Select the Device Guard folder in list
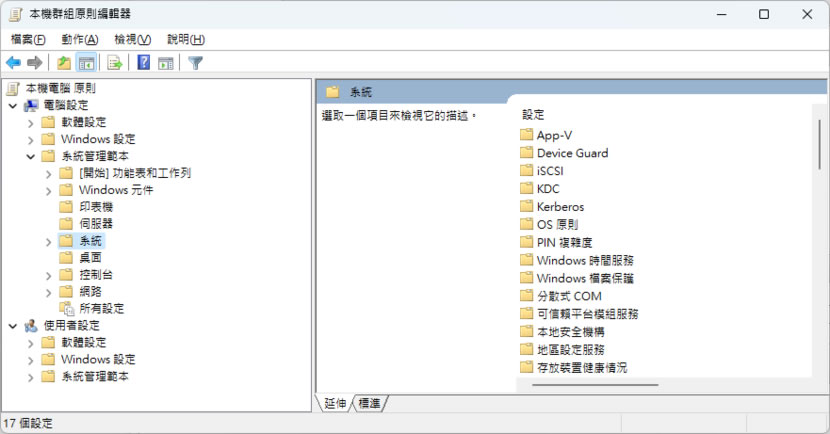This screenshot has width=830, height=434. [x=571, y=153]
